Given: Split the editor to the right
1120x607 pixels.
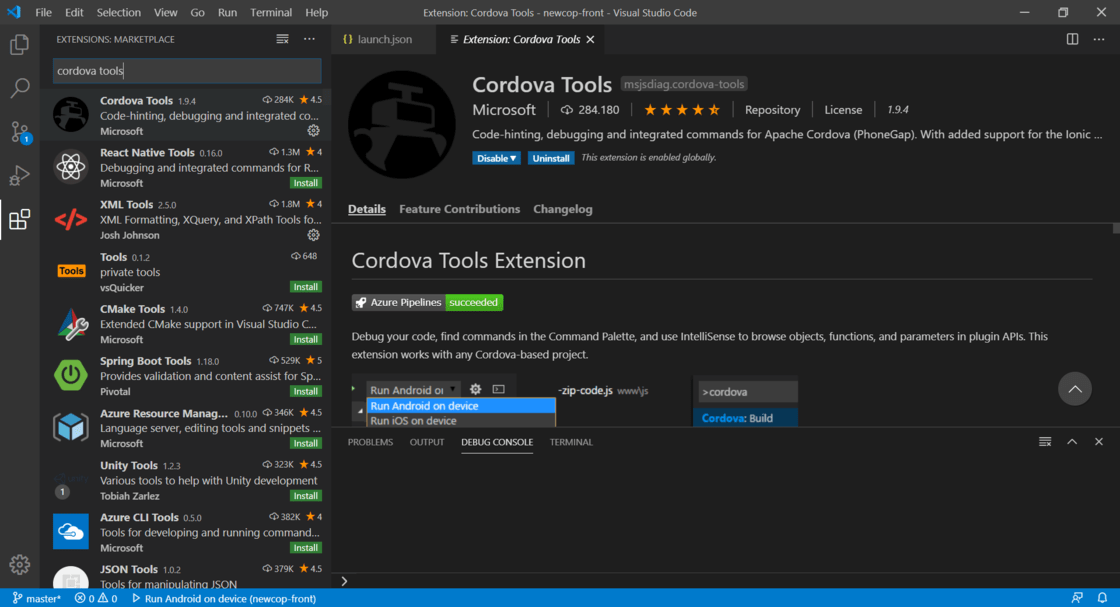Looking at the screenshot, I should pos(1072,39).
